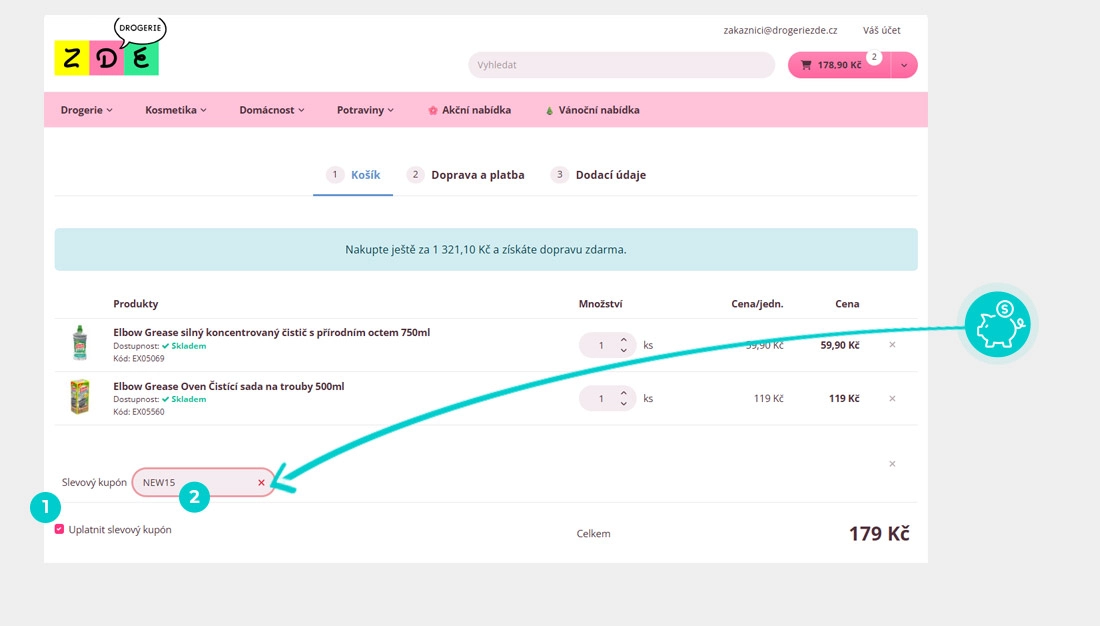Screen dimensions: 1100x626
Task: Expand the Drogerie menu category
Action: point(86,110)
